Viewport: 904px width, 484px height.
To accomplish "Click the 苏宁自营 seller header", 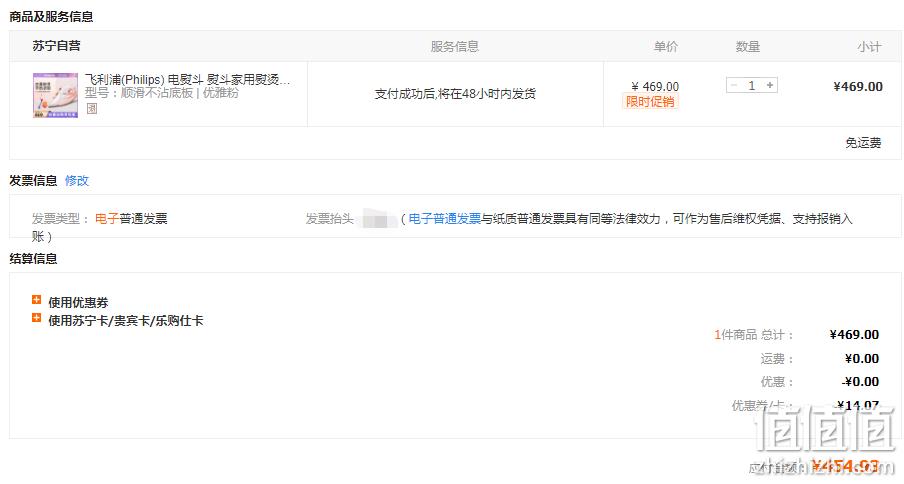I will pos(56,46).
